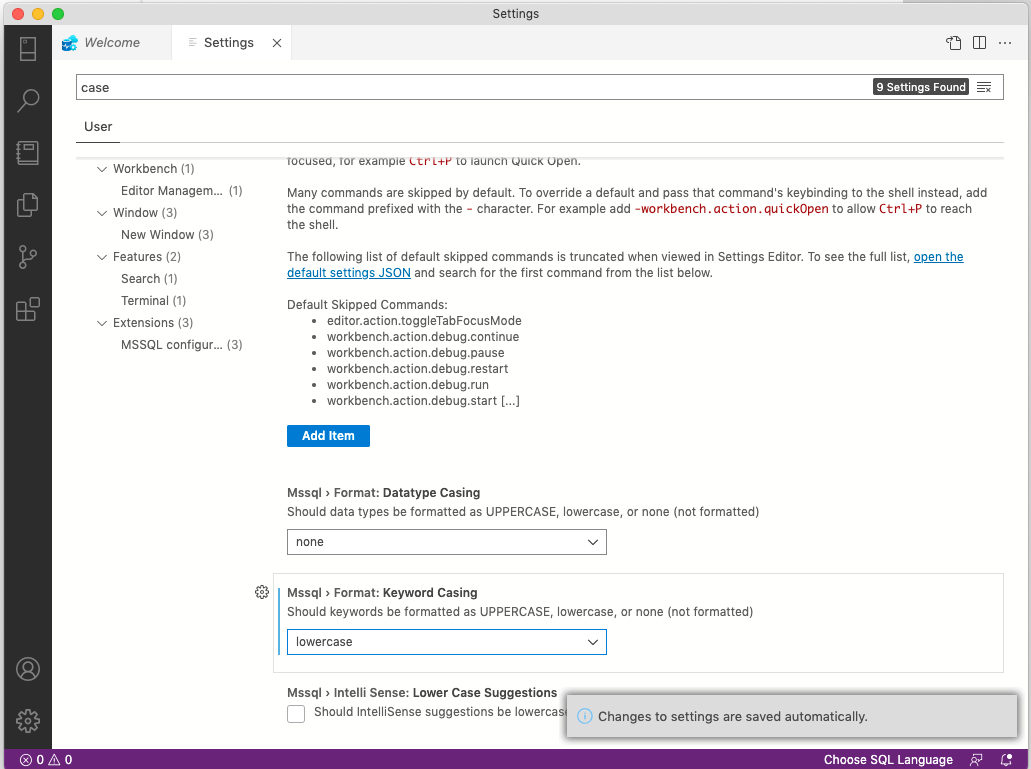Screen dimensions: 1031x769
Task: Click workbench.action.debug.restart list entry
Action: click(418, 369)
